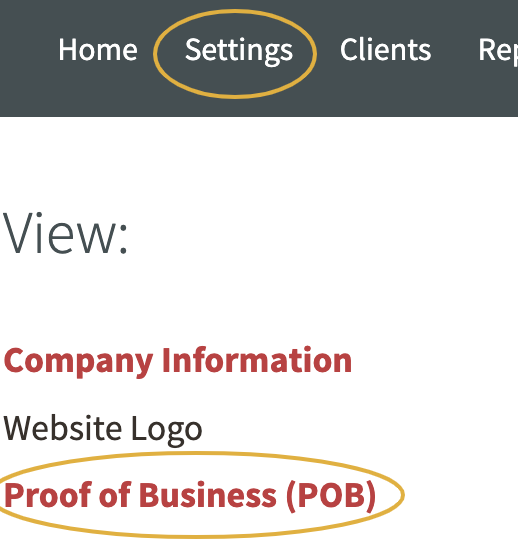This screenshot has width=518, height=549.
Task: Select Proof of Business (POB) link
Action: [189, 496]
